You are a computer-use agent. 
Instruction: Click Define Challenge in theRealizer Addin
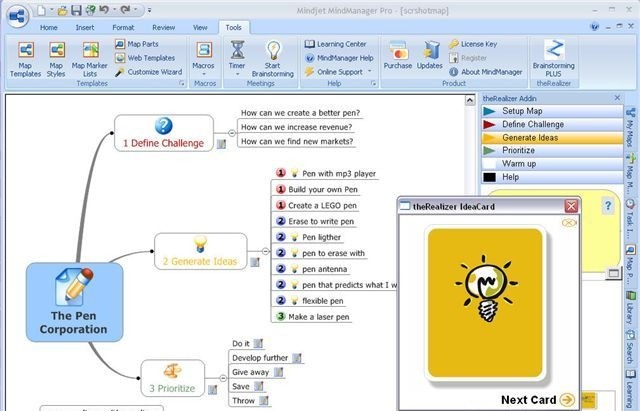(552, 124)
